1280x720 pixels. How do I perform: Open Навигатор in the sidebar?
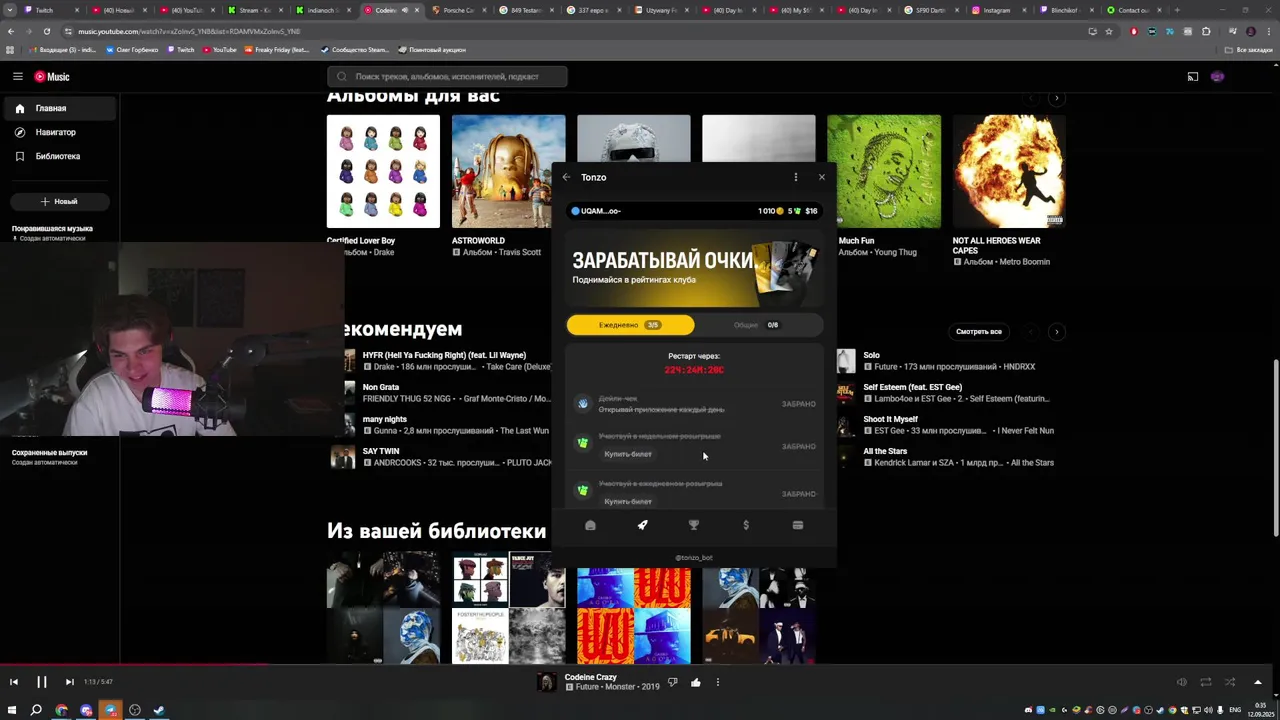60,132
